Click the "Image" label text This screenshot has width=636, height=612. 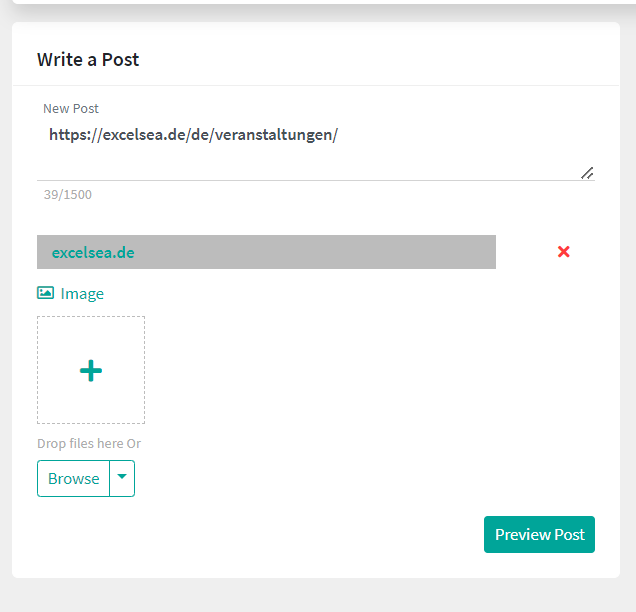82,293
